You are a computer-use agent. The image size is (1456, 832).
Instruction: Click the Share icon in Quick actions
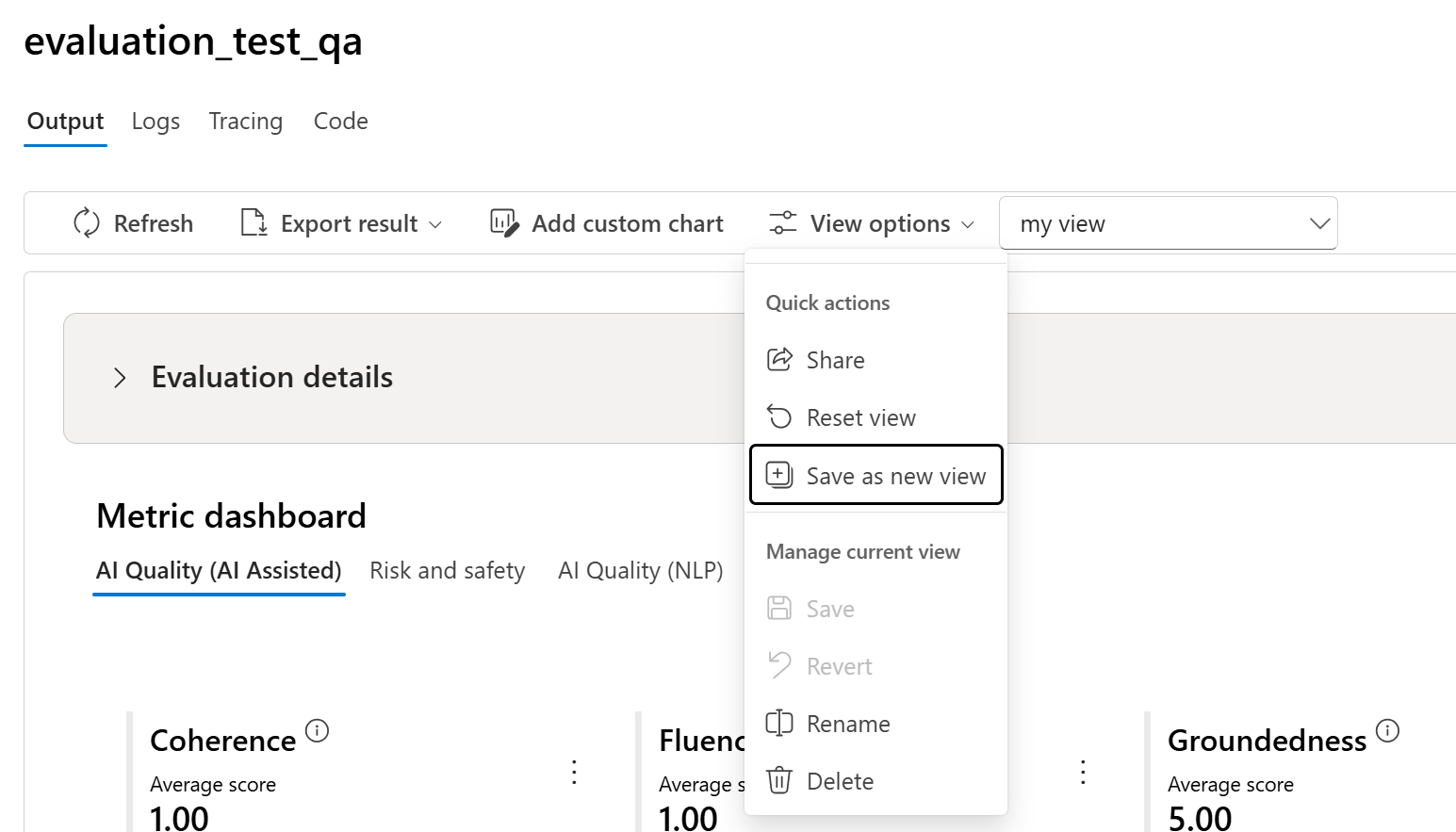tap(779, 360)
